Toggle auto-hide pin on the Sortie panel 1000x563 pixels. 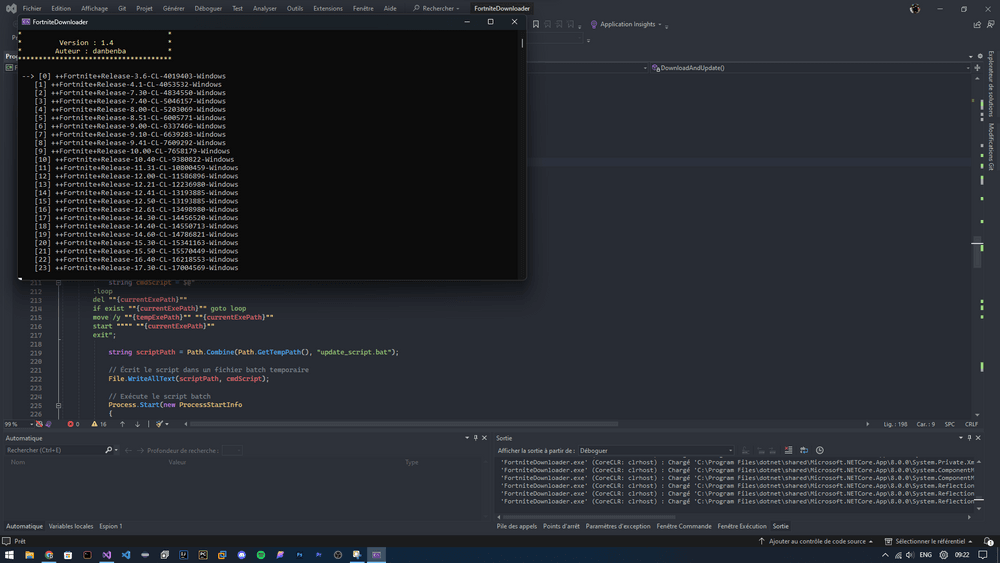(x=970, y=438)
